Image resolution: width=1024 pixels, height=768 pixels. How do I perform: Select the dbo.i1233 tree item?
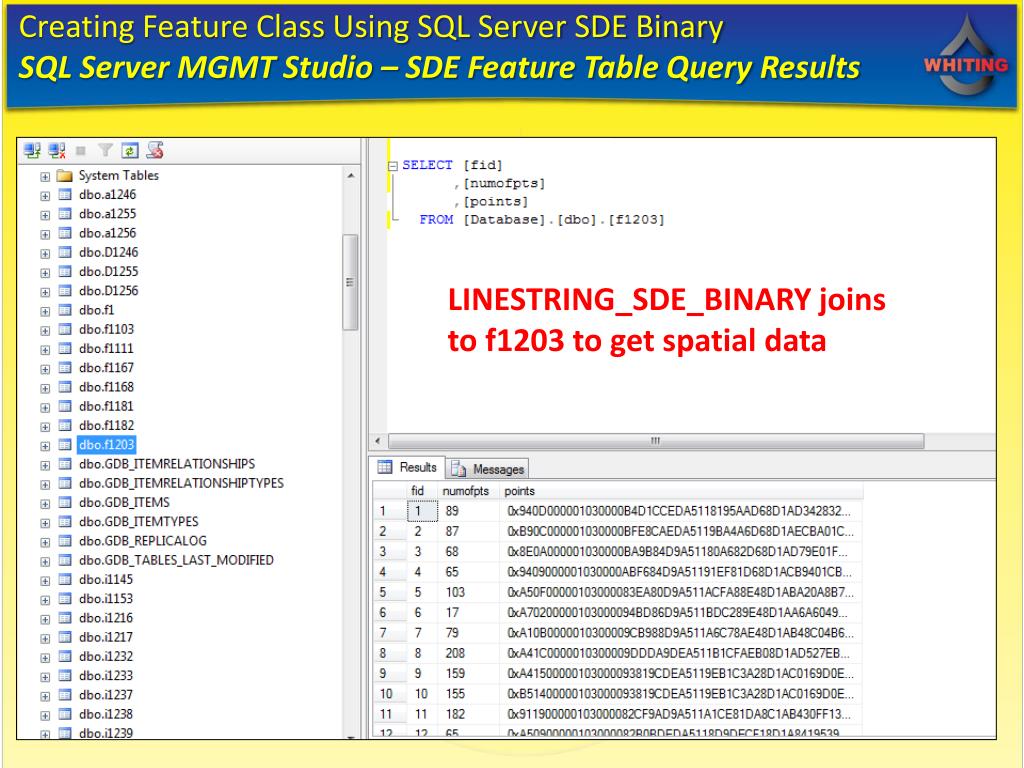(106, 676)
